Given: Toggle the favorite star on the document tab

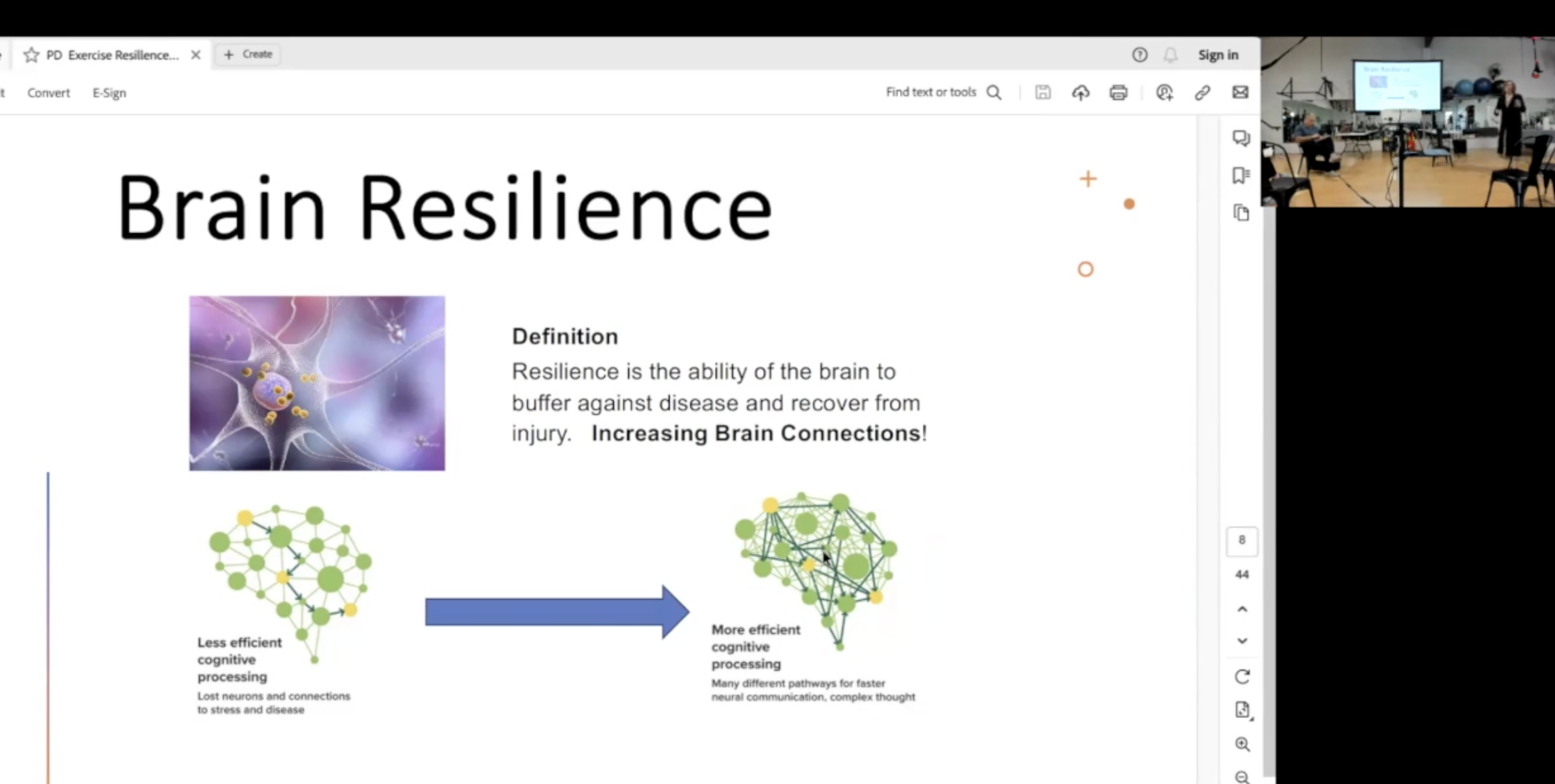Looking at the screenshot, I should click(x=31, y=55).
